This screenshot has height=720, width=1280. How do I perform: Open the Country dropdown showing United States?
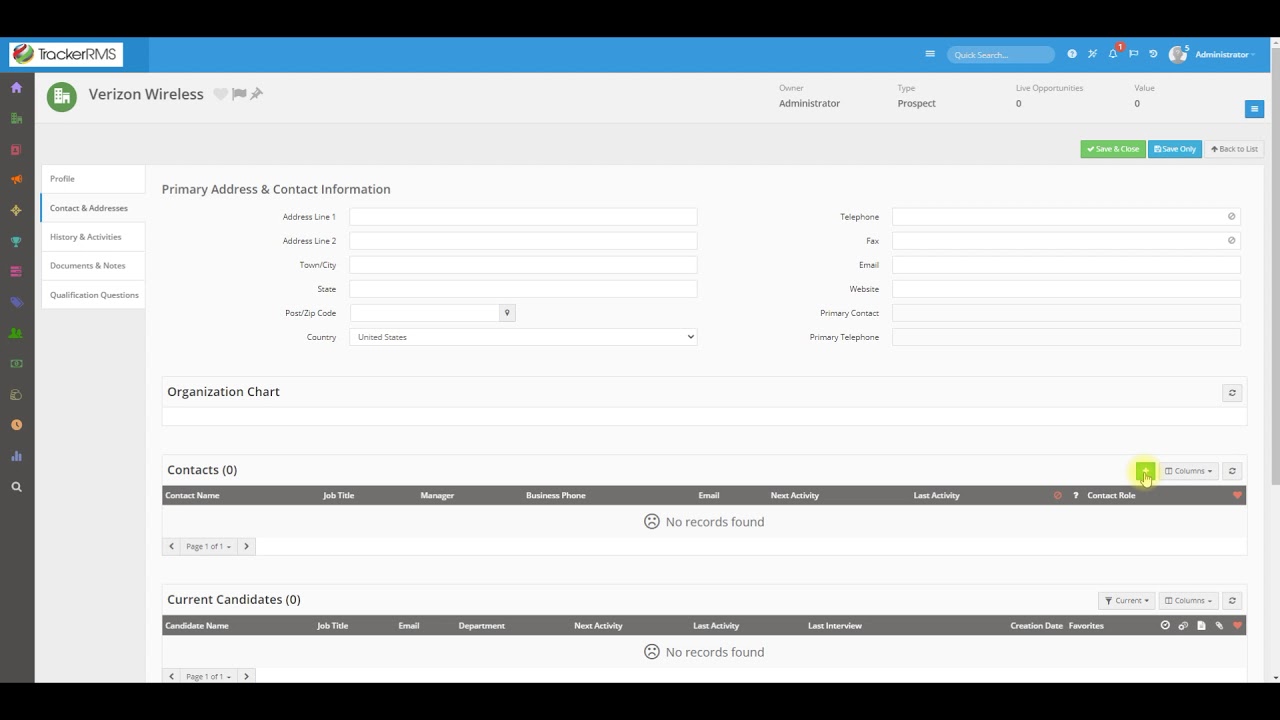coord(523,337)
